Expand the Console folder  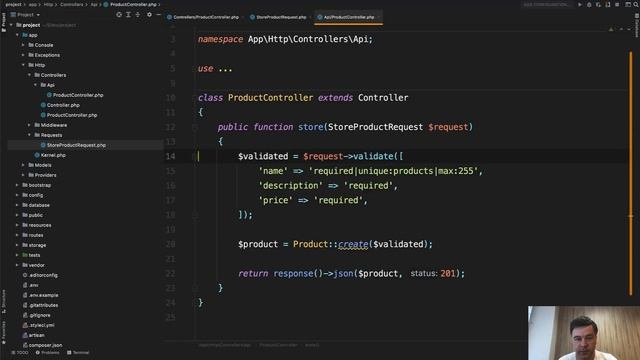pyautogui.click(x=23, y=45)
